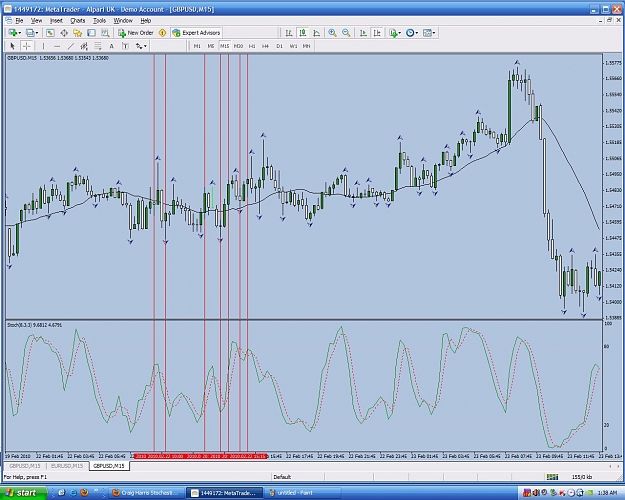Switch timeframe to H4
This screenshot has width=625, height=500.
click(265, 46)
